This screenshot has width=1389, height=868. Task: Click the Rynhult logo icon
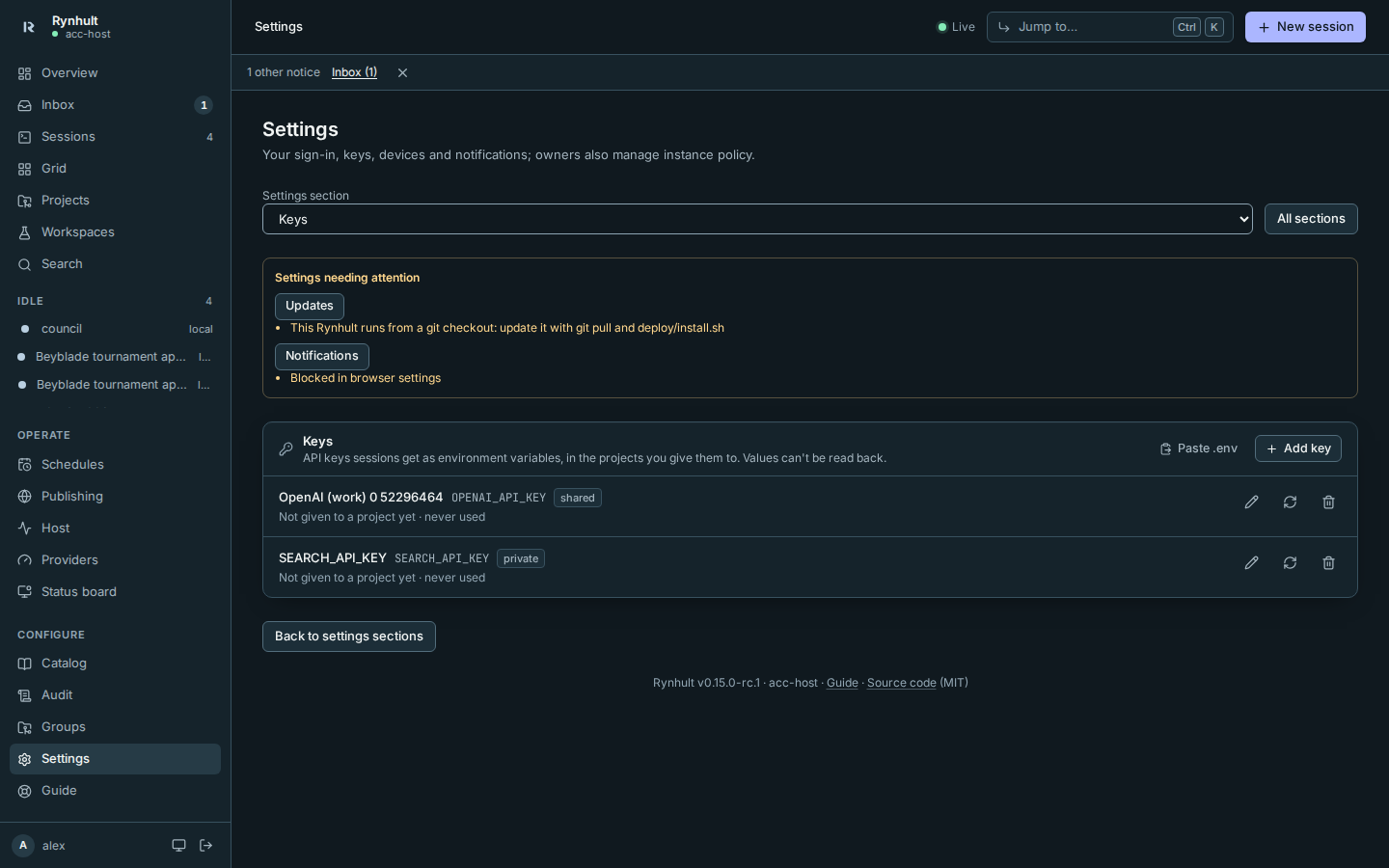pyautogui.click(x=28, y=27)
